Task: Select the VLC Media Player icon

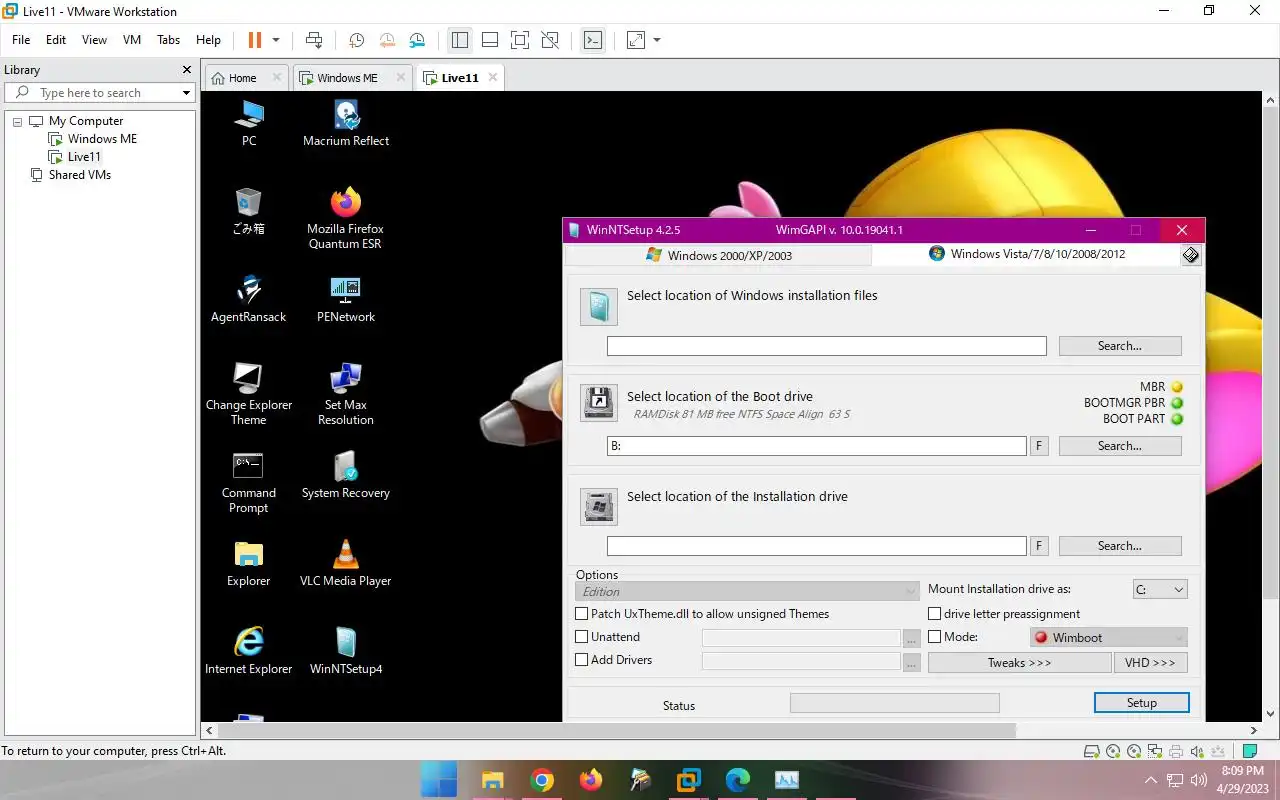Action: 345,563
